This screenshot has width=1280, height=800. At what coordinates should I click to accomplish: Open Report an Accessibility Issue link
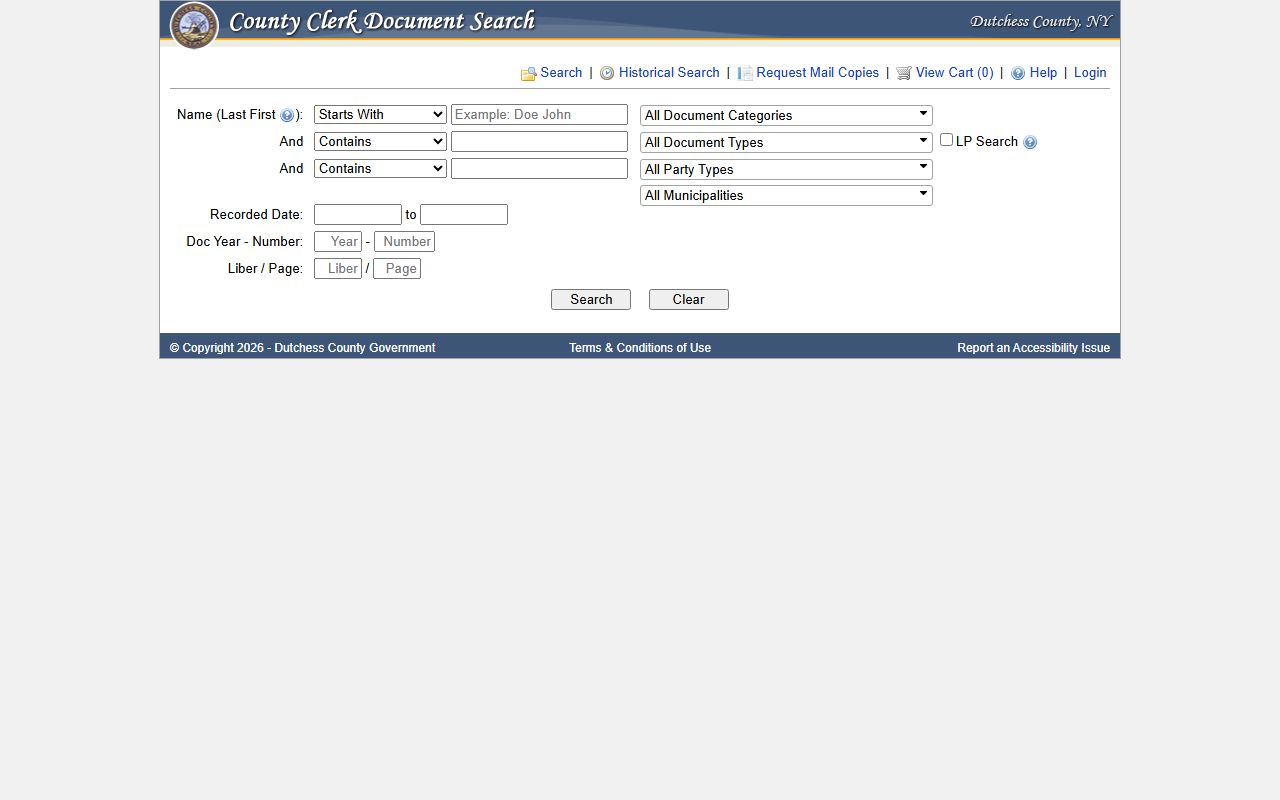[1033, 348]
